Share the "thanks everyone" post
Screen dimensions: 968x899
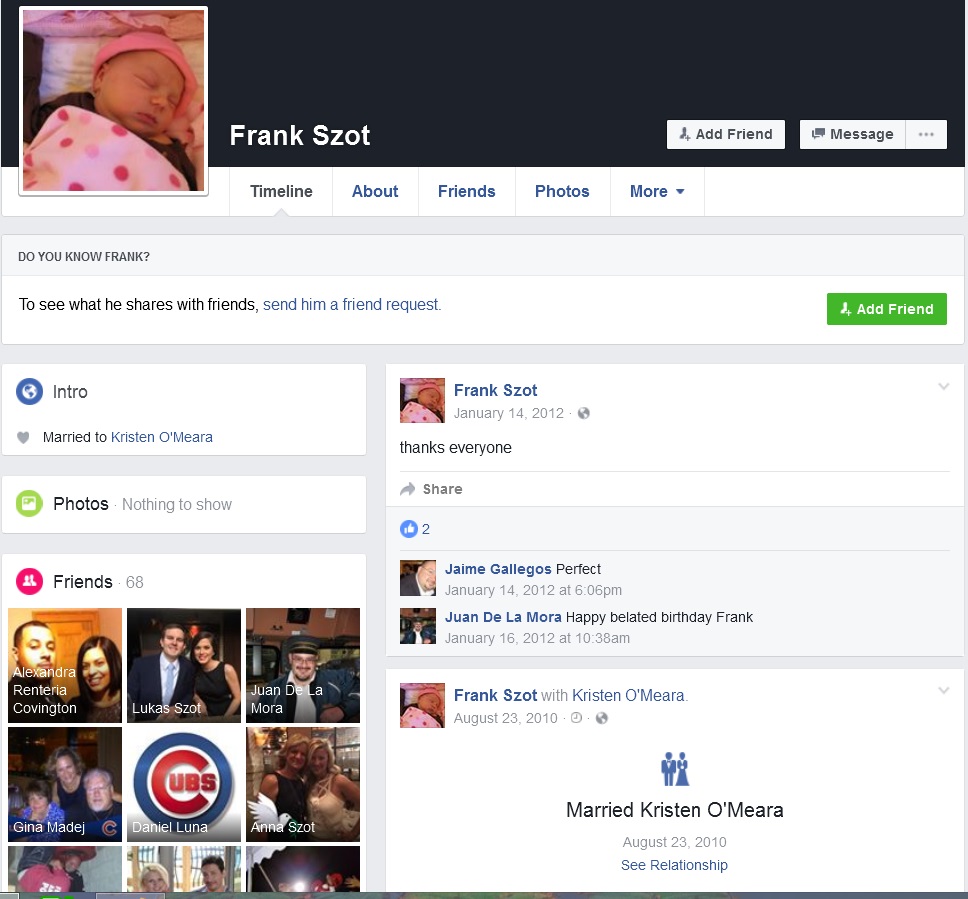click(431, 489)
